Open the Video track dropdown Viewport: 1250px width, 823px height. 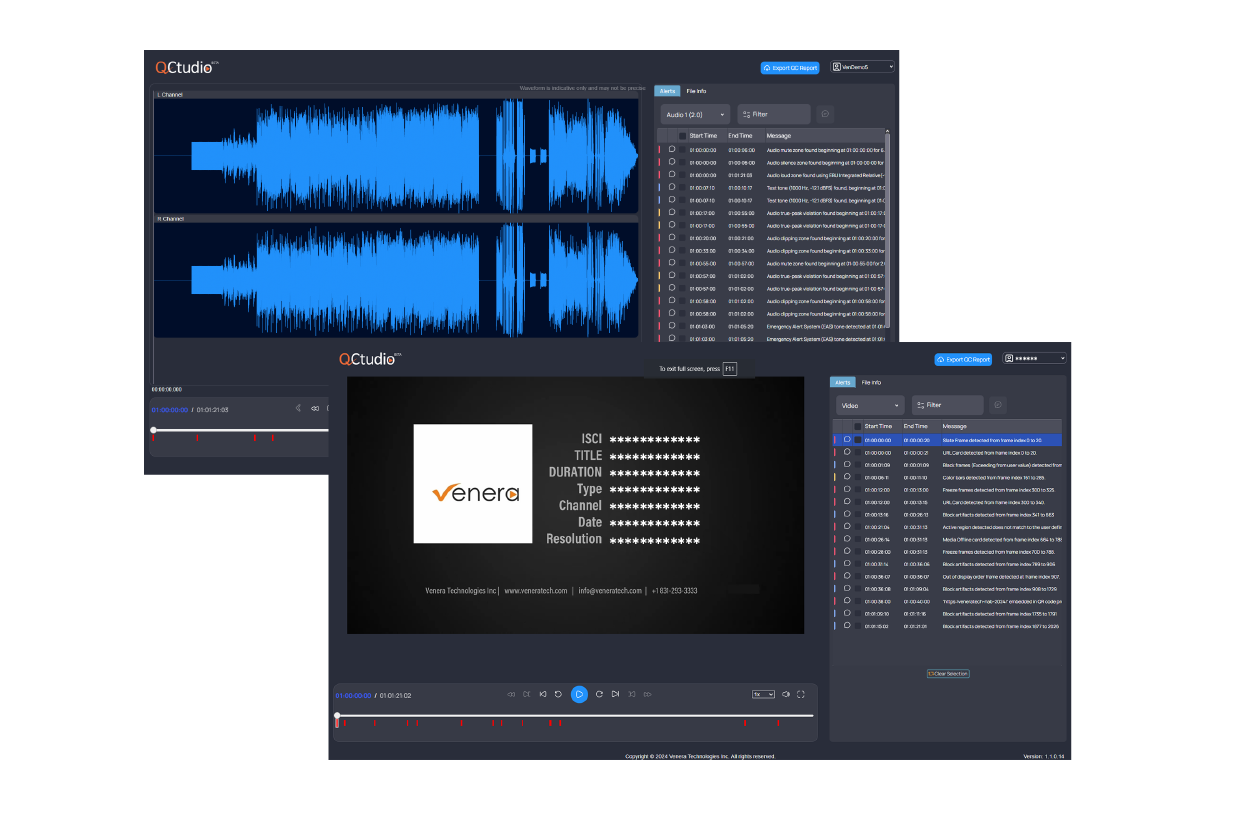pyautogui.click(x=870, y=405)
